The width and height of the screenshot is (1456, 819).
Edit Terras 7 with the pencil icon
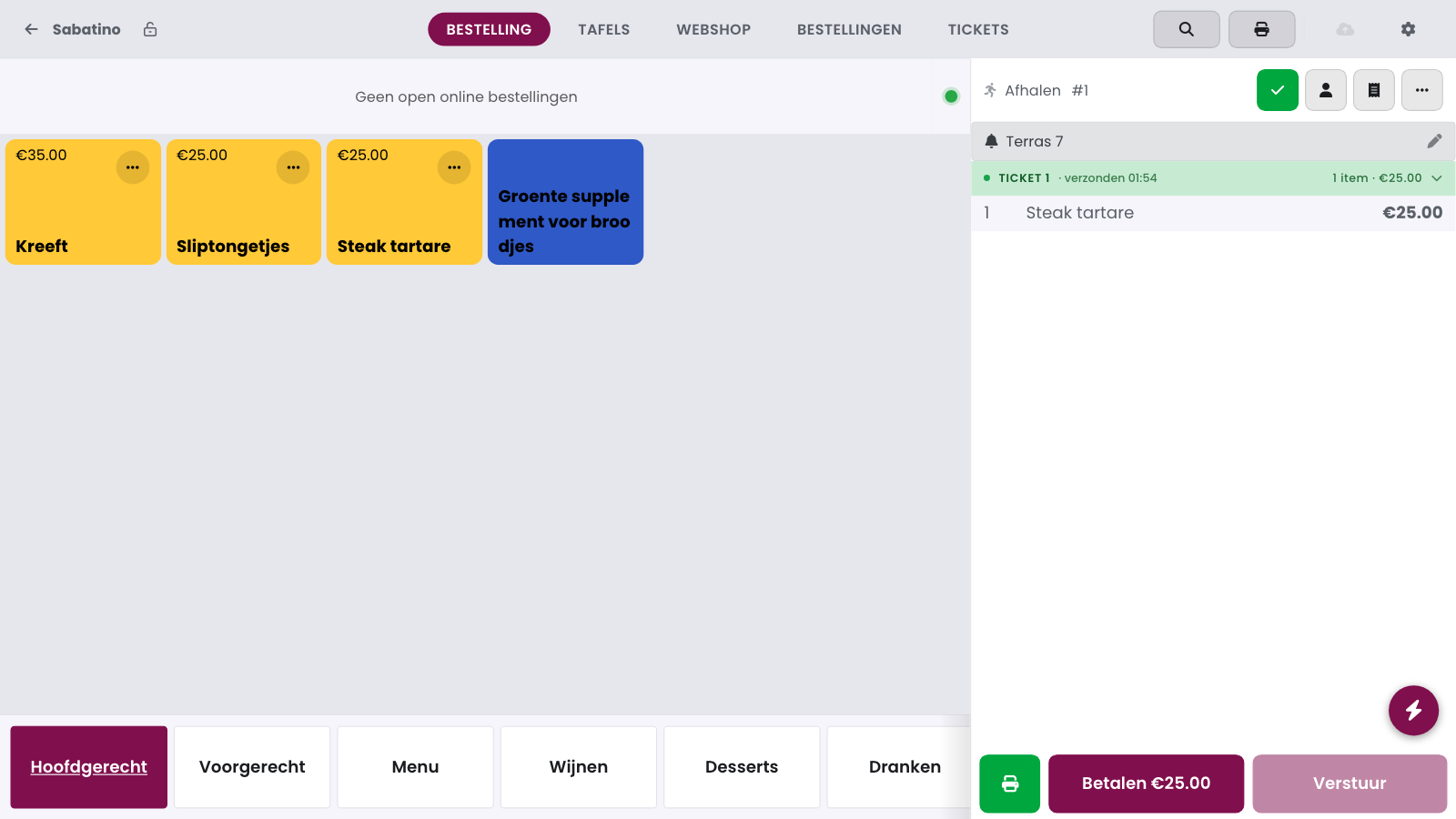1434,141
